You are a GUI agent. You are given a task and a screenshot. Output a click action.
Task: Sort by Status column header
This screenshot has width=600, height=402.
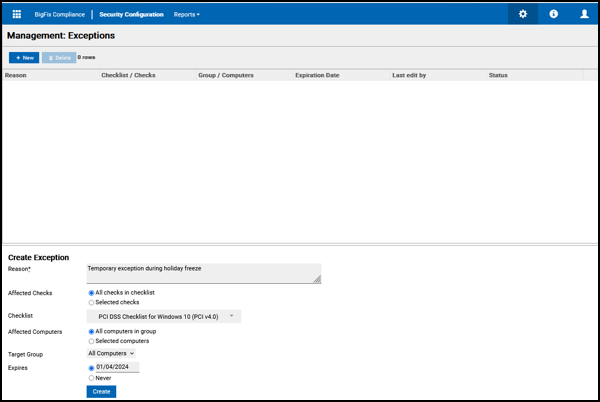535,75
